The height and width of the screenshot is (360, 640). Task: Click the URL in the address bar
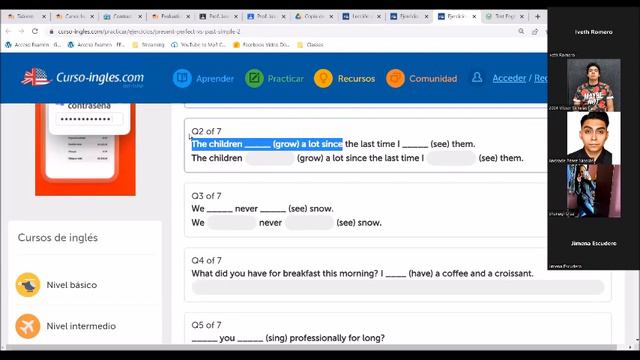click(x=149, y=31)
